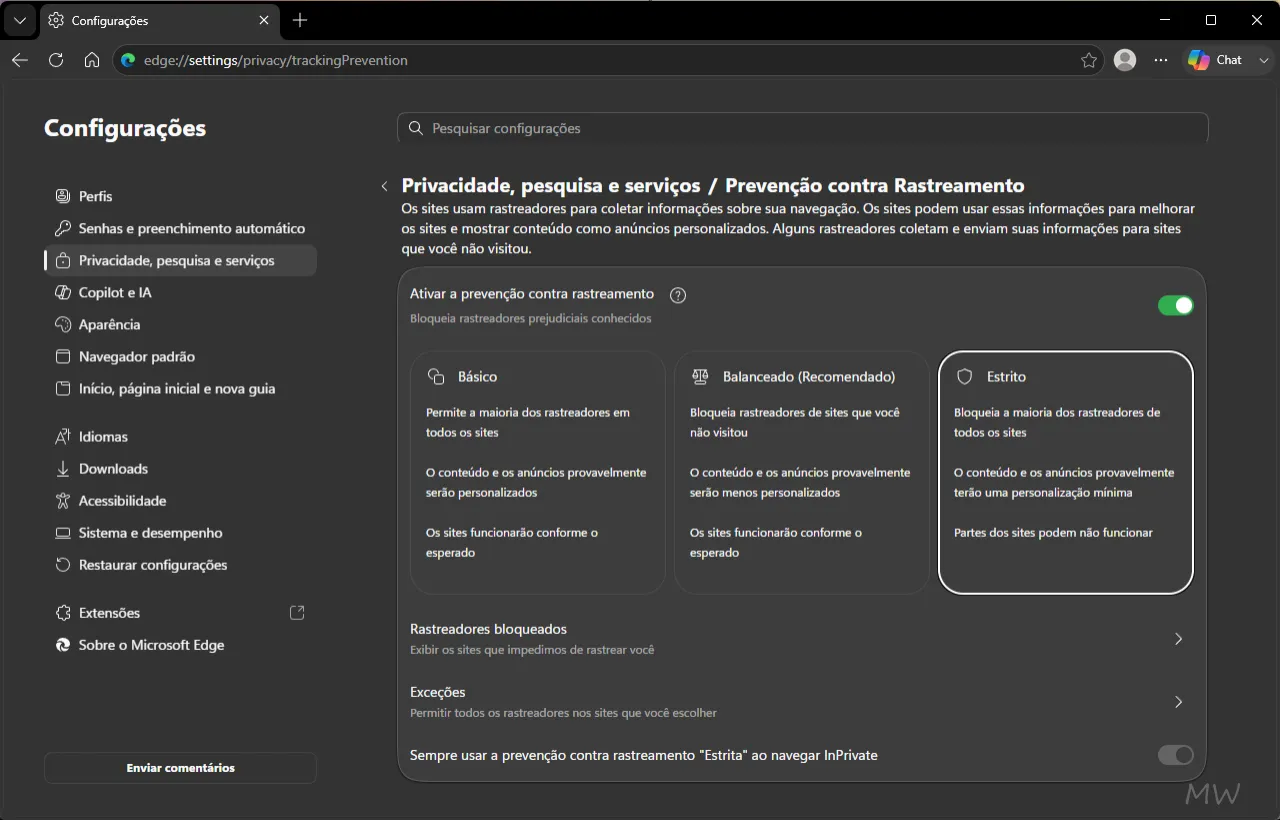1280x820 pixels.
Task: Click the Acessibilidade icon
Action: [63, 500]
